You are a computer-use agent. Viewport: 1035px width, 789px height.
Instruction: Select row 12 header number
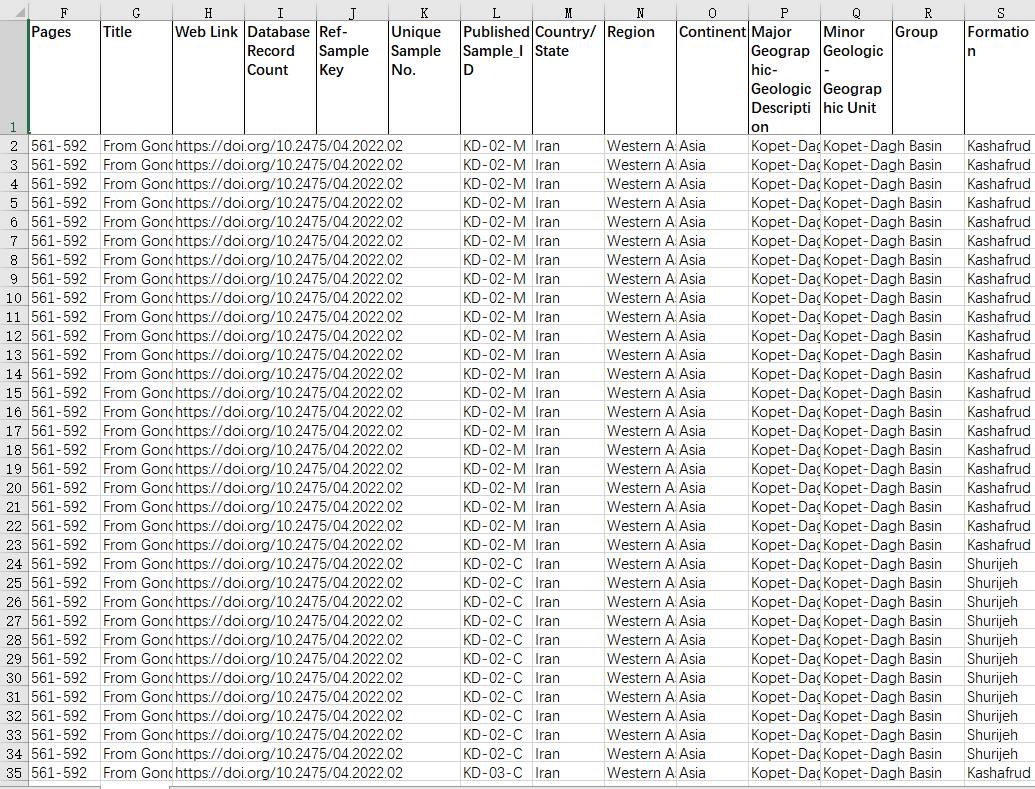coord(14,336)
